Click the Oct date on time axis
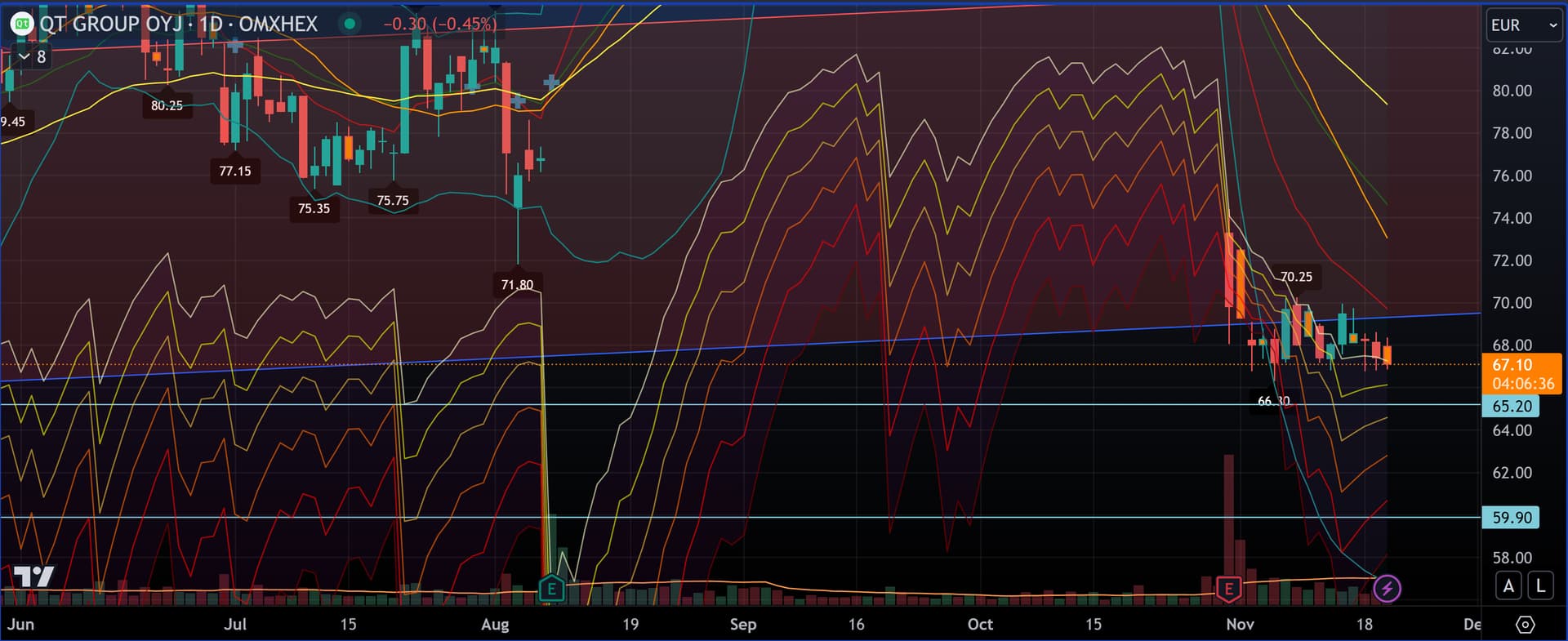Viewport: 1568px width, 641px height. pos(980,625)
